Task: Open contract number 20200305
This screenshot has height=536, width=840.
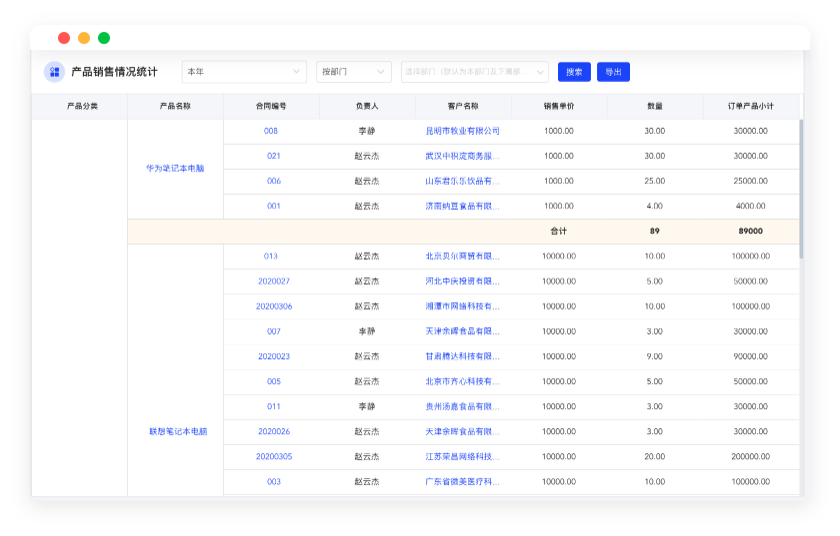Action: click(274, 456)
